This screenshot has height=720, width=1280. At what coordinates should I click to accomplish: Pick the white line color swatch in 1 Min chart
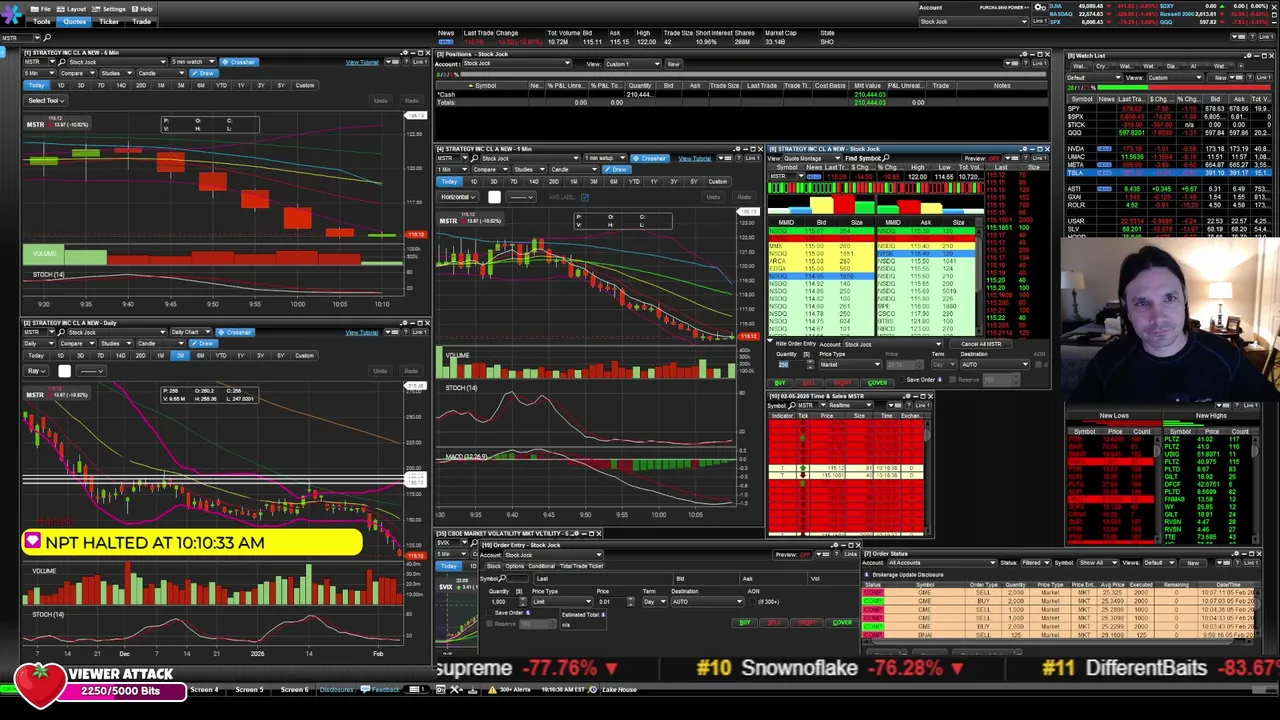point(494,197)
